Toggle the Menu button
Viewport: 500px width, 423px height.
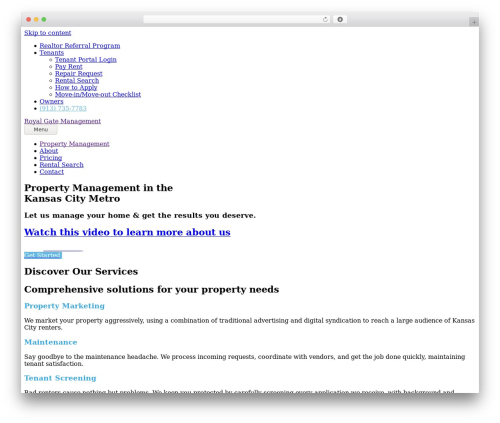[41, 130]
